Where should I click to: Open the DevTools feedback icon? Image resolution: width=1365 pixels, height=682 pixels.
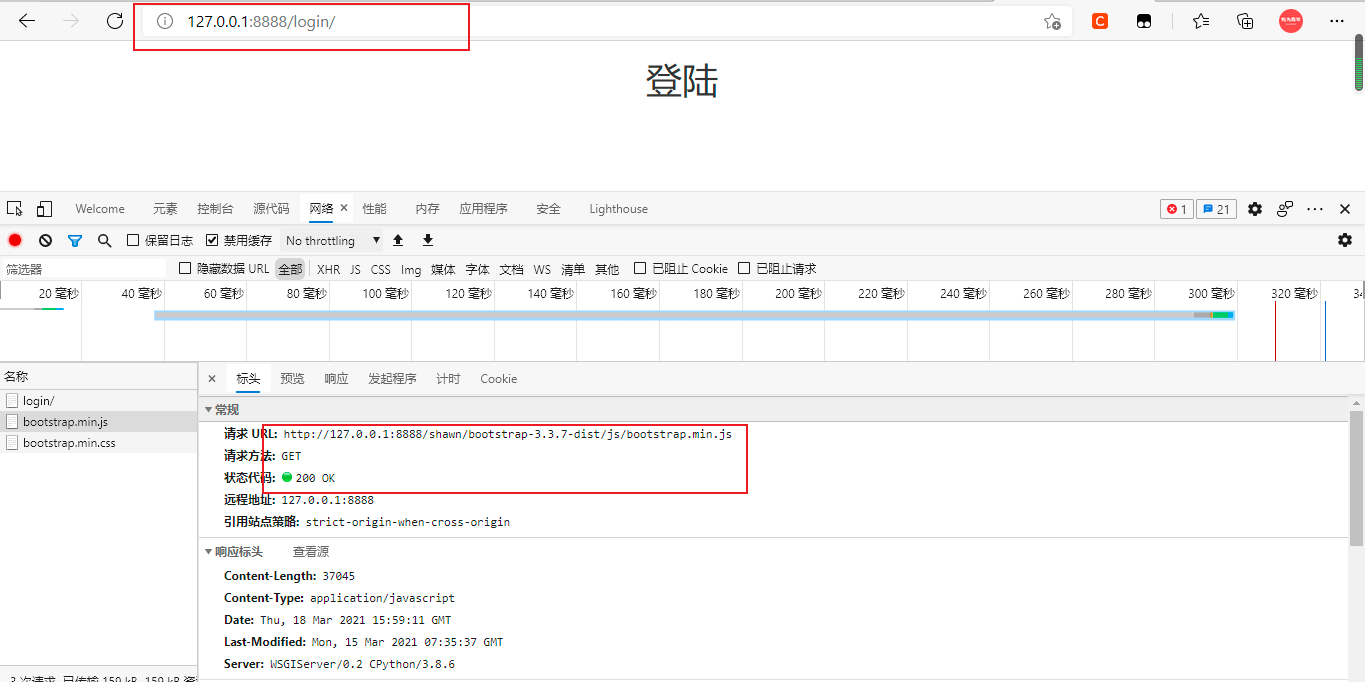(x=1285, y=209)
